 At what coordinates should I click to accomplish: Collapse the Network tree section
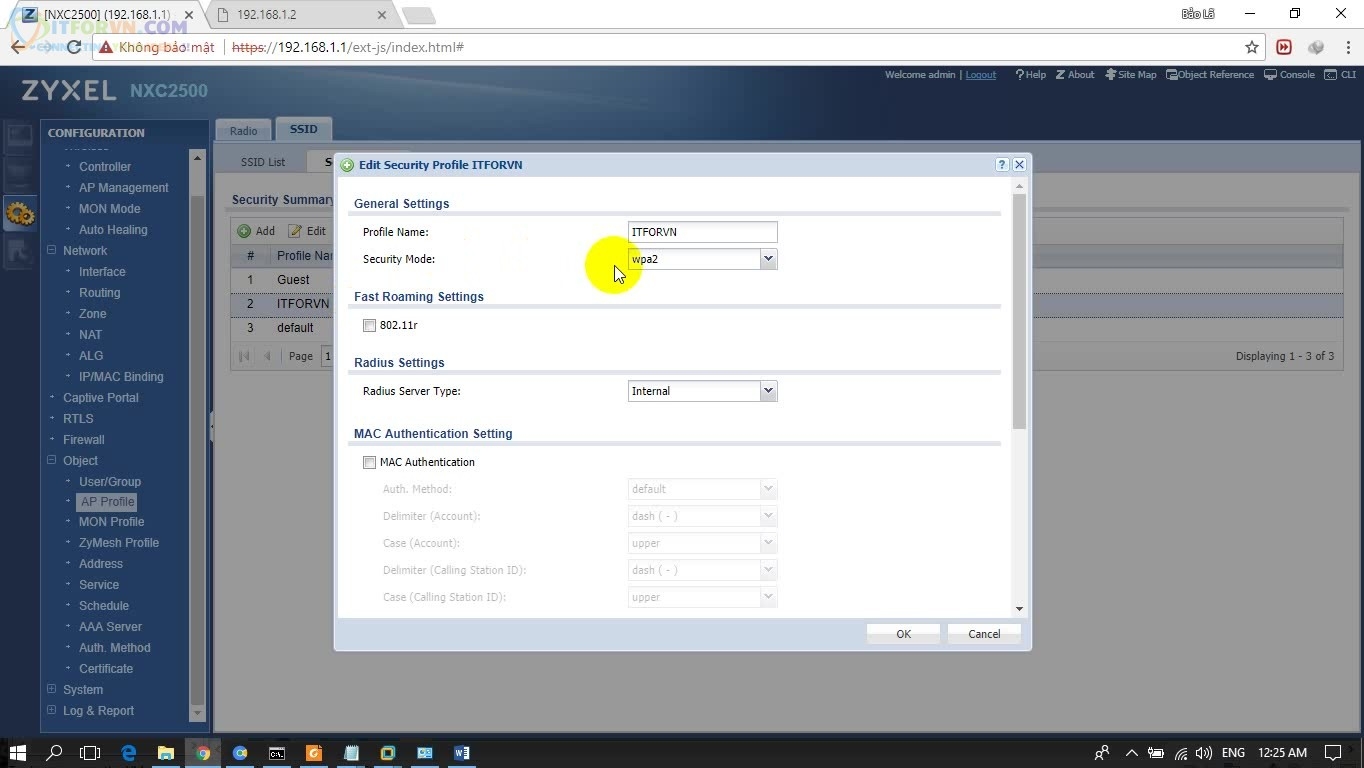tap(52, 251)
